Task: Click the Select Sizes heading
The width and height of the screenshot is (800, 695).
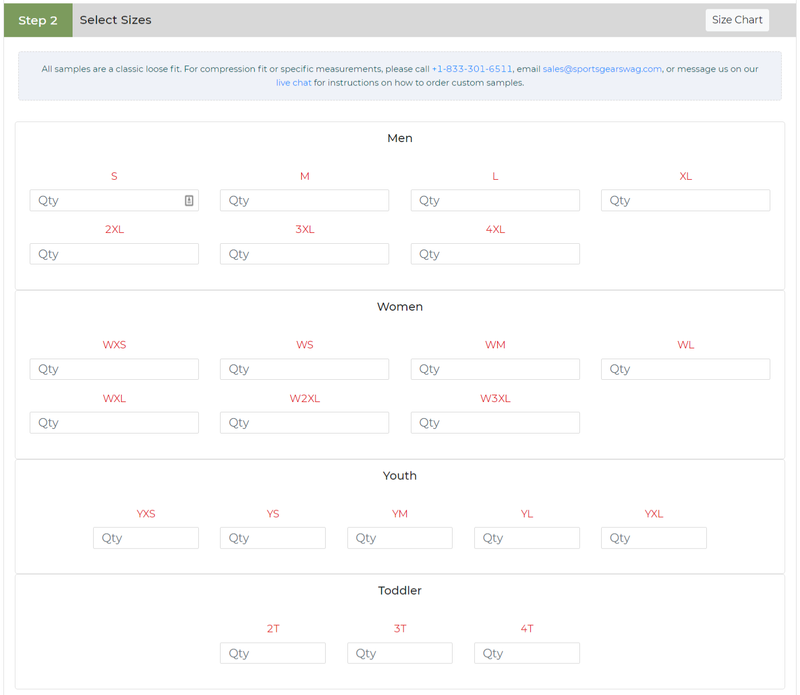Action: coord(115,20)
